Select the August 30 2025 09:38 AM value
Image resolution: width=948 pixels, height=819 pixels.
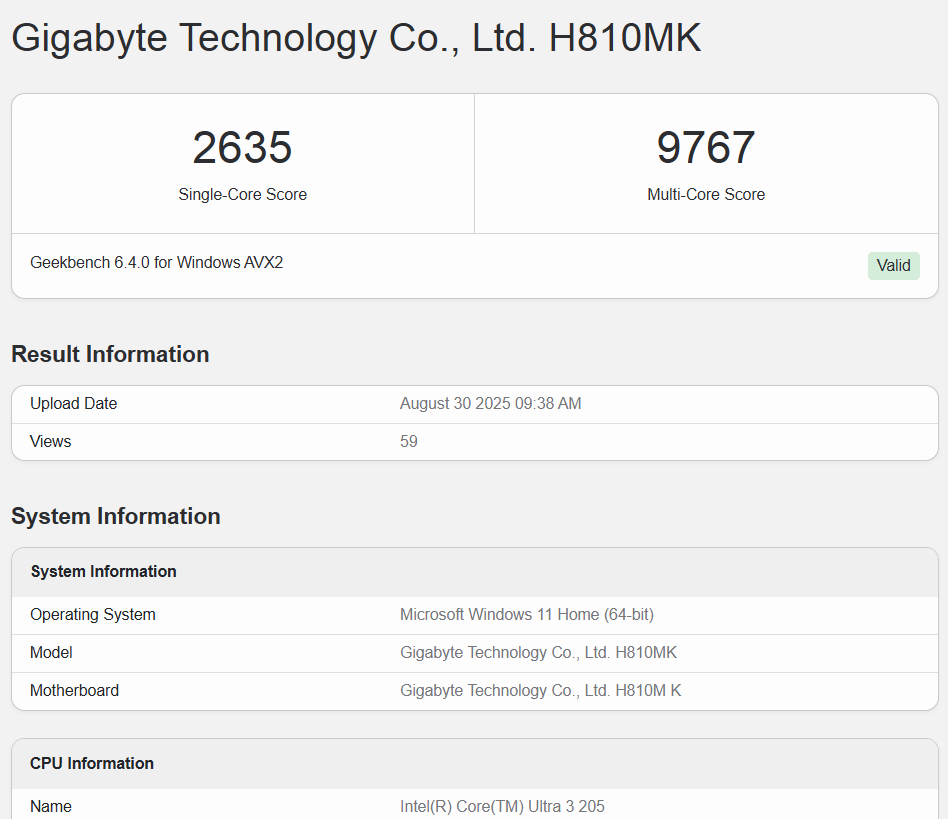(490, 404)
